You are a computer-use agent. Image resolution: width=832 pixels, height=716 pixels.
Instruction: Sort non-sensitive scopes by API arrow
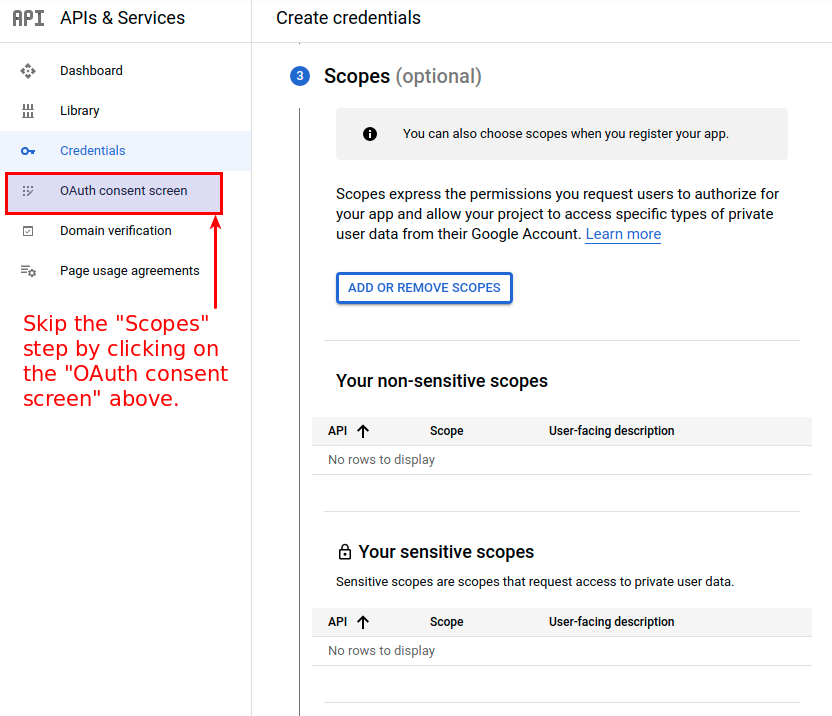point(363,431)
